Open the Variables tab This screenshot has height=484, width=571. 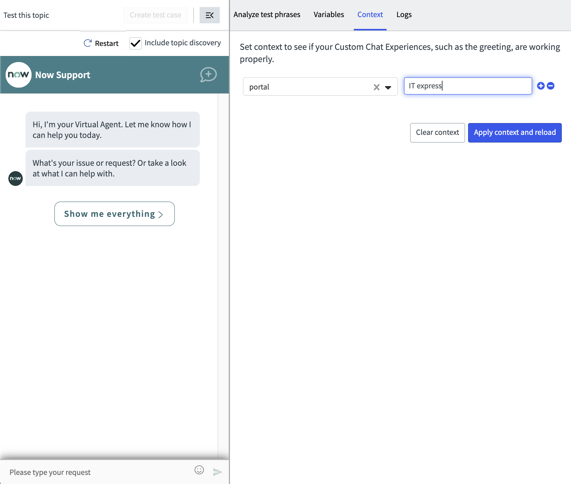click(328, 15)
